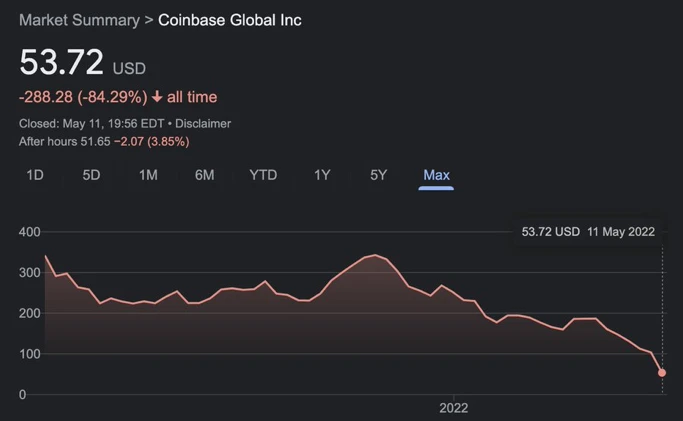The height and width of the screenshot is (421, 683).
Task: Choose the 1M range tab
Action: click(x=148, y=175)
